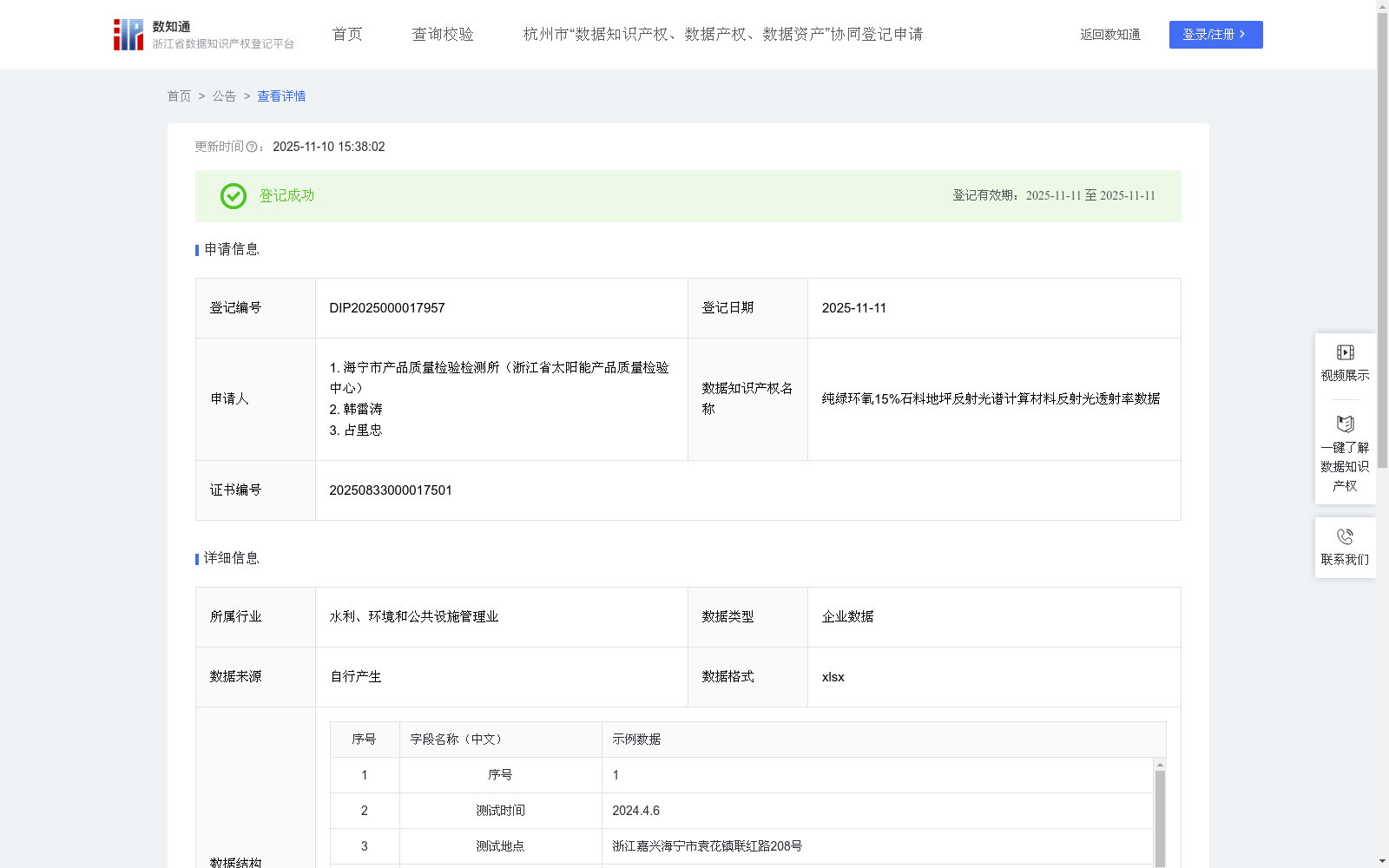Image resolution: width=1389 pixels, height=868 pixels.
Task: Select the certificate number 20250833000017501
Action: click(x=391, y=490)
